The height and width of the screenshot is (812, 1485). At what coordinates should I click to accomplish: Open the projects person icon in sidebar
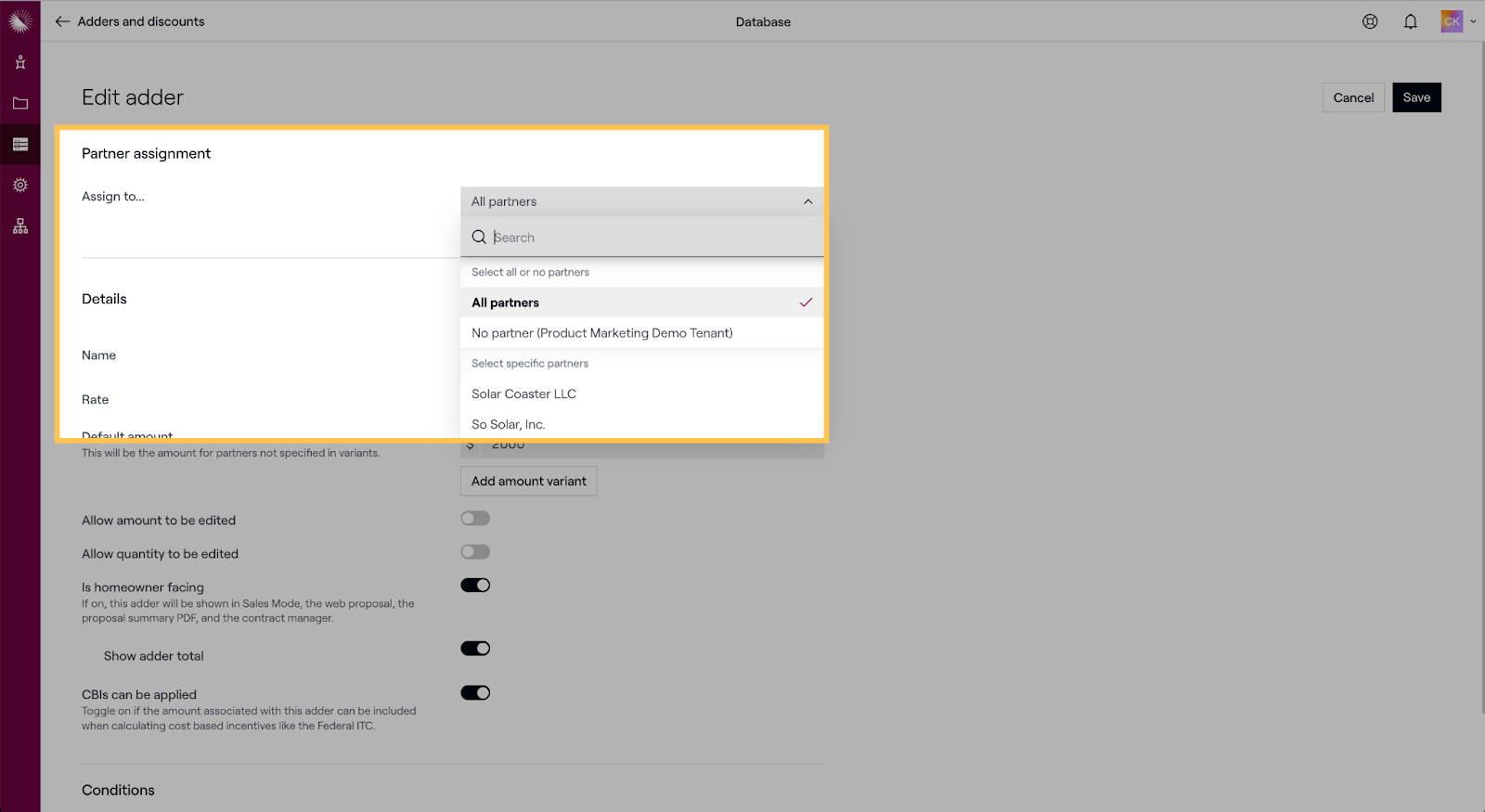click(20, 62)
